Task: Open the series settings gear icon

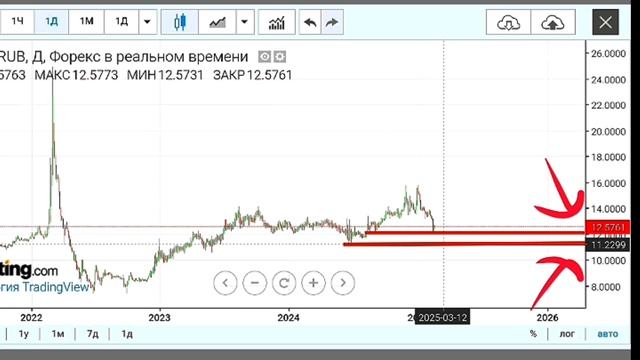Action: click(x=280, y=57)
